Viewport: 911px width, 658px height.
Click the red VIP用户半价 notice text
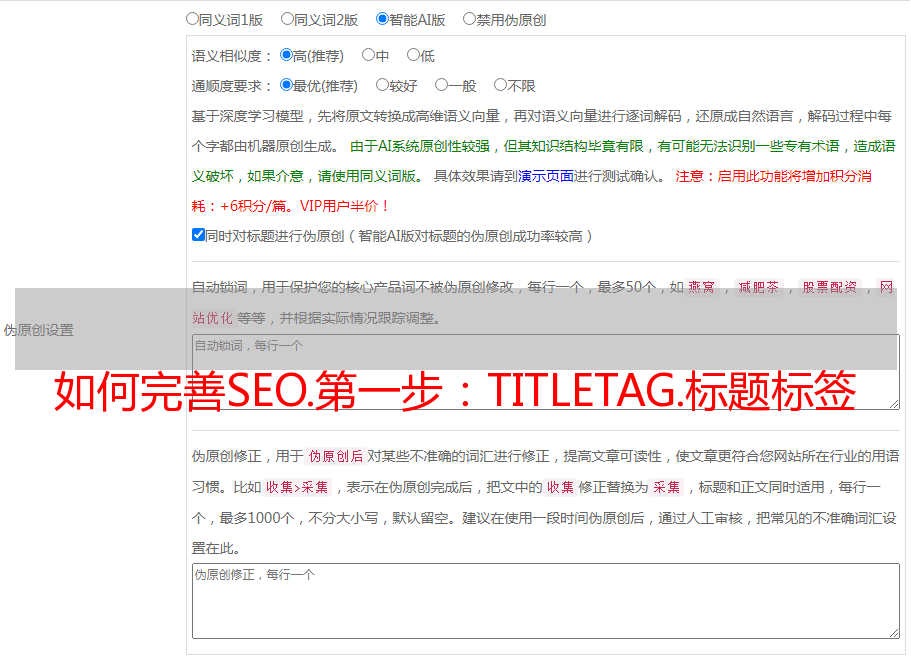pos(343,206)
